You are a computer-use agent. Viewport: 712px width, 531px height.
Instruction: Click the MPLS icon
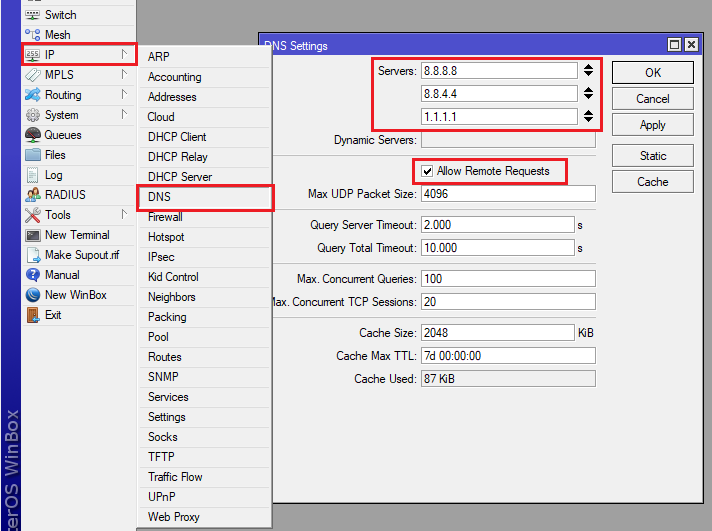[33, 75]
